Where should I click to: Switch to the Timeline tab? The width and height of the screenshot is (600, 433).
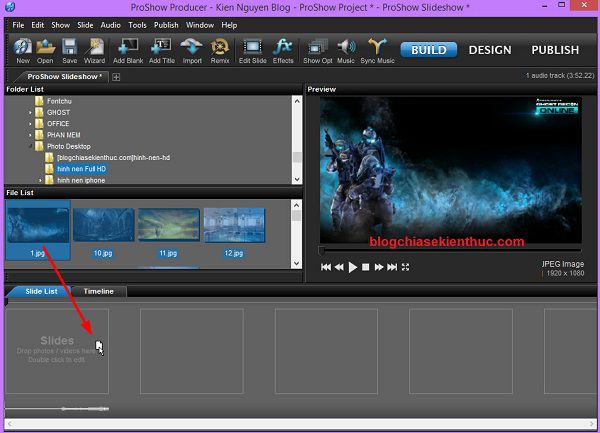[98, 291]
